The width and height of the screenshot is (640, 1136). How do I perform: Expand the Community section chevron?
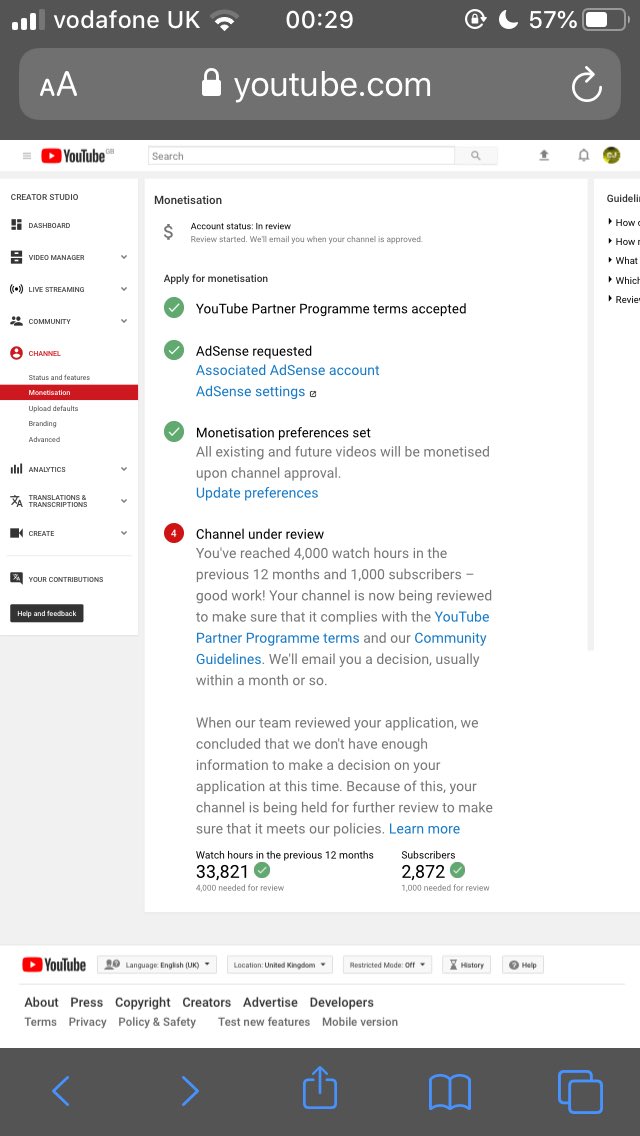[x=124, y=321]
